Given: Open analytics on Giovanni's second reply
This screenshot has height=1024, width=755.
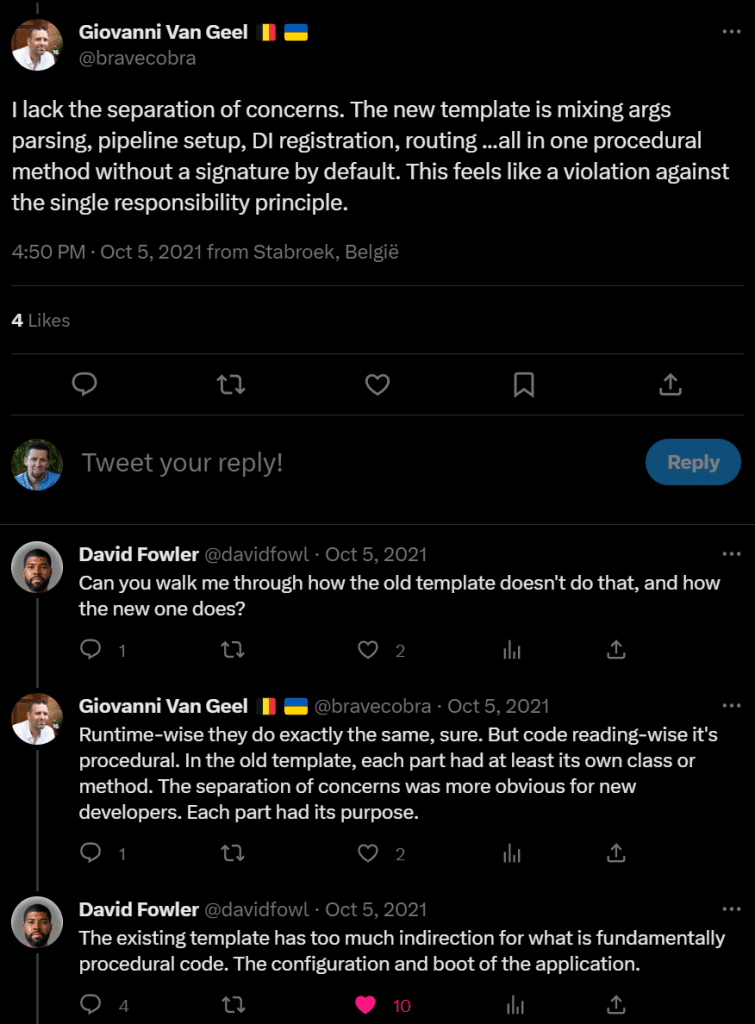Looking at the screenshot, I should coord(512,853).
